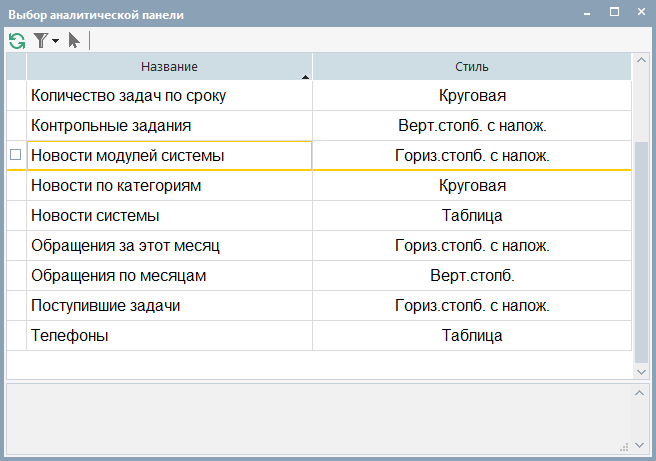Click description pane scroll down arrow

pyautogui.click(x=639, y=446)
